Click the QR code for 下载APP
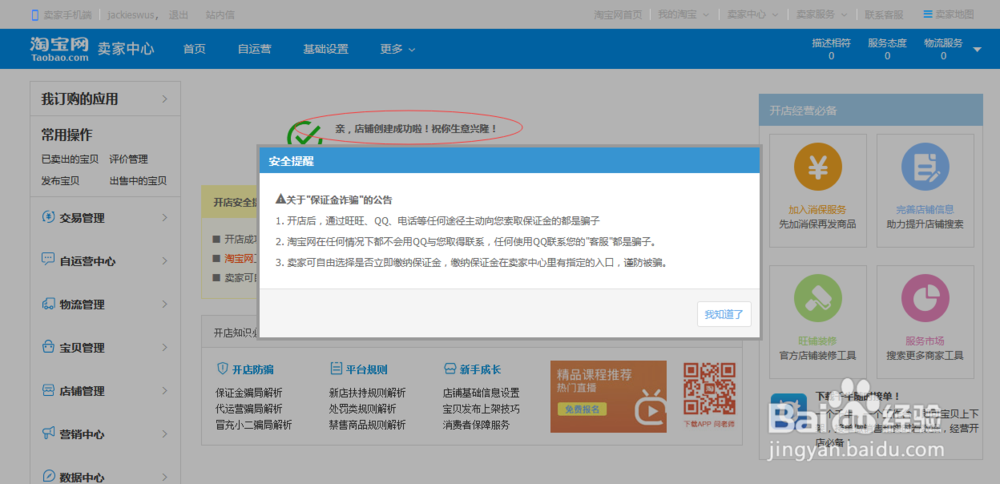Screen dimensions: 1000x484 point(709,389)
